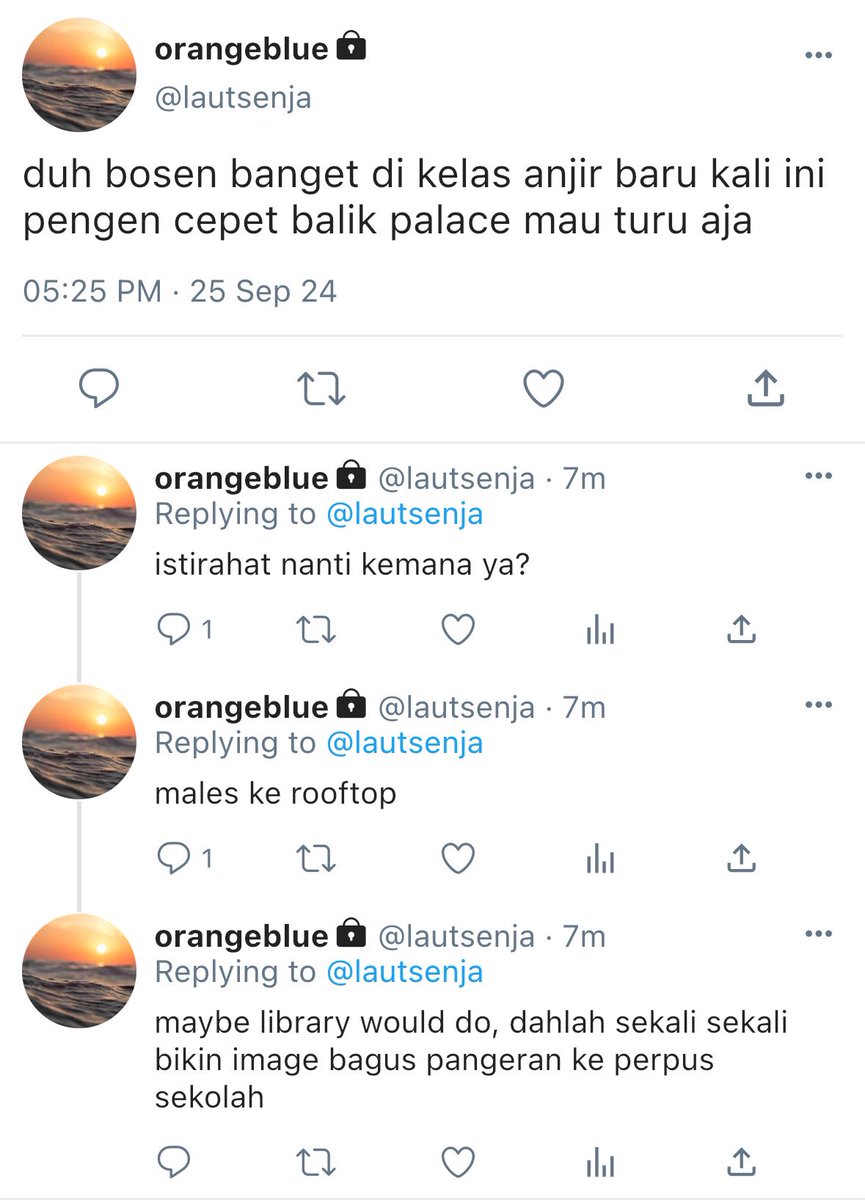Retweet the main tweet
The height and width of the screenshot is (1200, 865).
322,388
